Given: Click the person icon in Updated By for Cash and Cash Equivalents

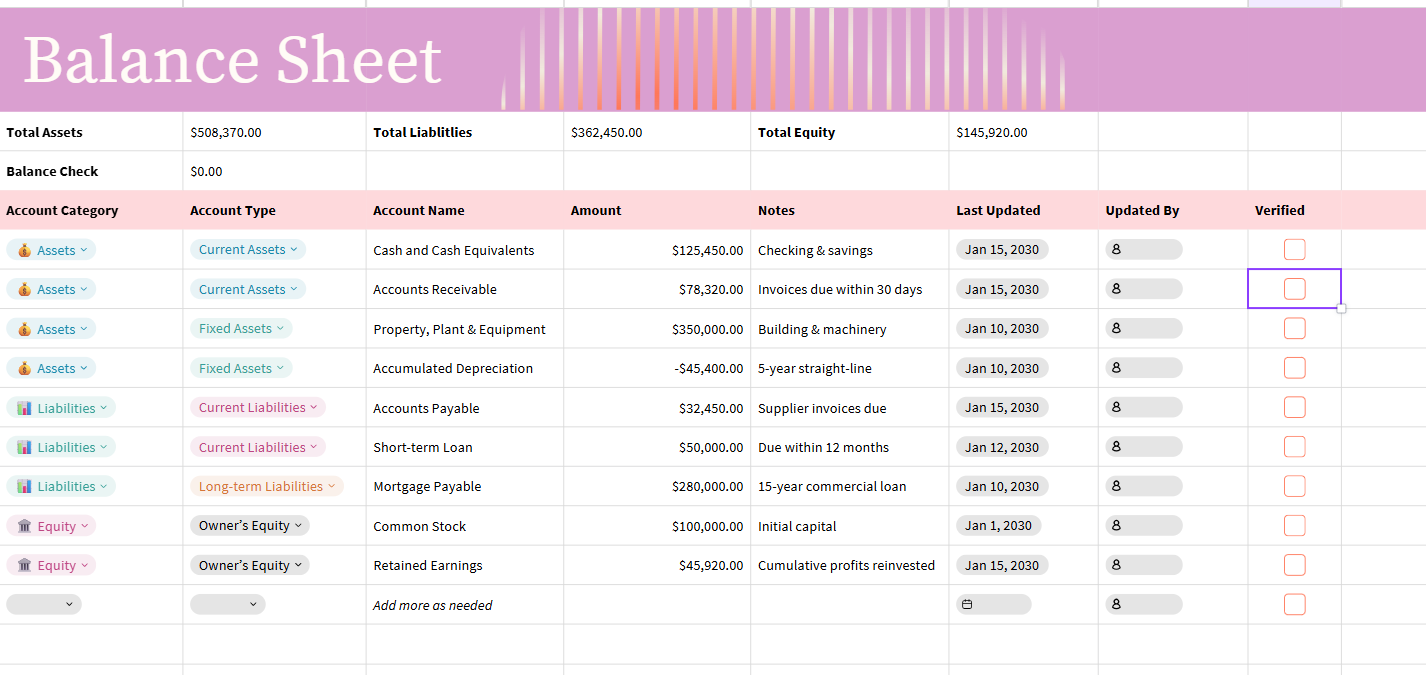Looking at the screenshot, I should 1115,250.
